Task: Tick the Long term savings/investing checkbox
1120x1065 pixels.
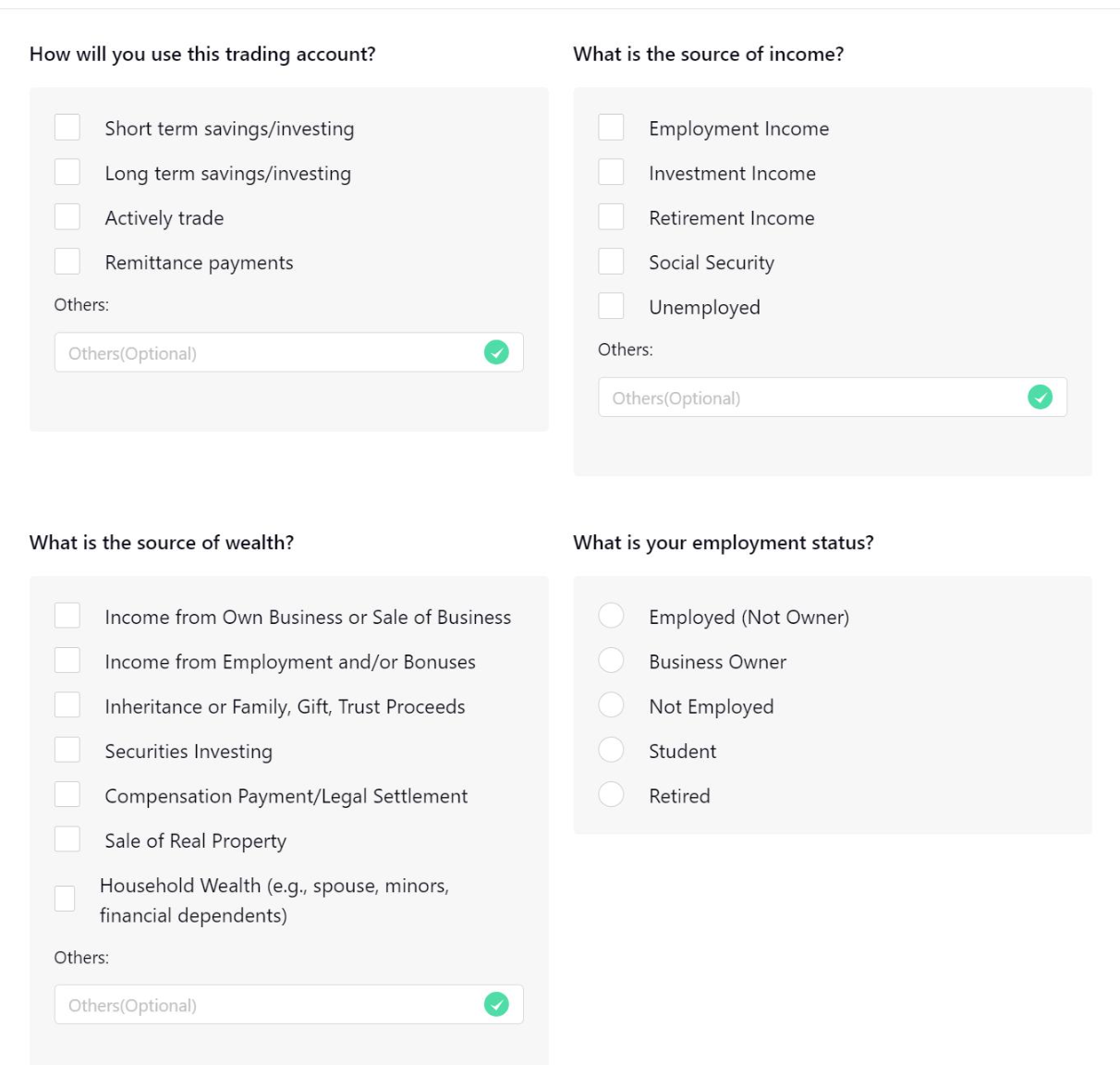Action: pyautogui.click(x=67, y=172)
